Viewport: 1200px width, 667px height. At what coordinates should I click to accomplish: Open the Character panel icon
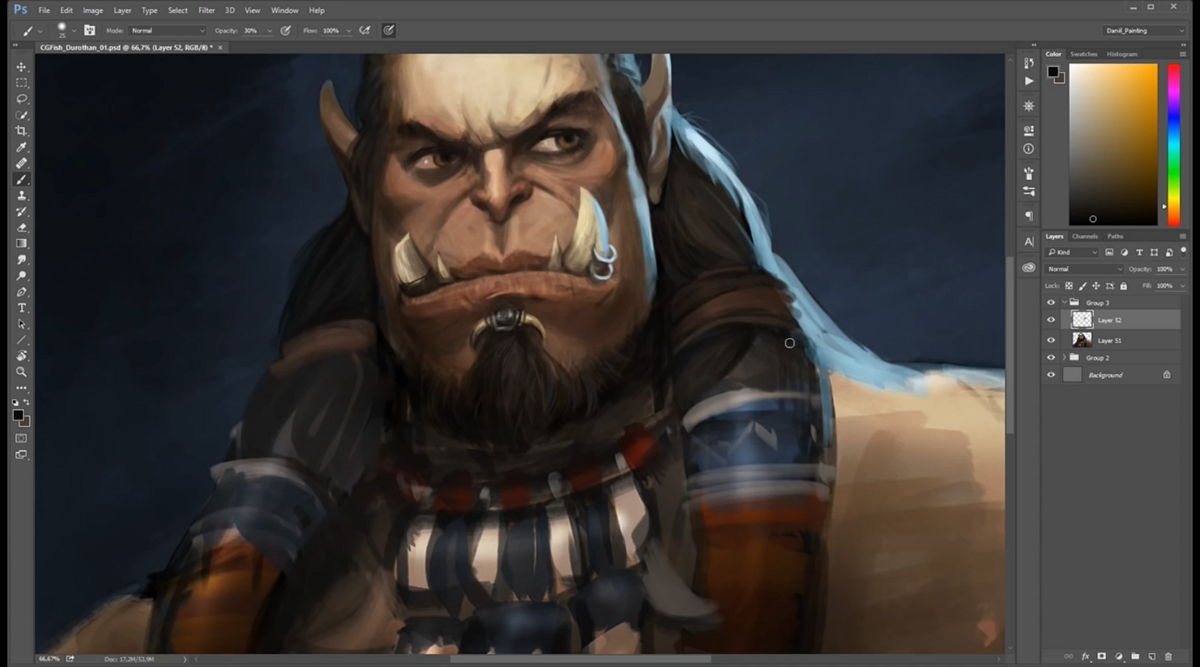point(1029,241)
